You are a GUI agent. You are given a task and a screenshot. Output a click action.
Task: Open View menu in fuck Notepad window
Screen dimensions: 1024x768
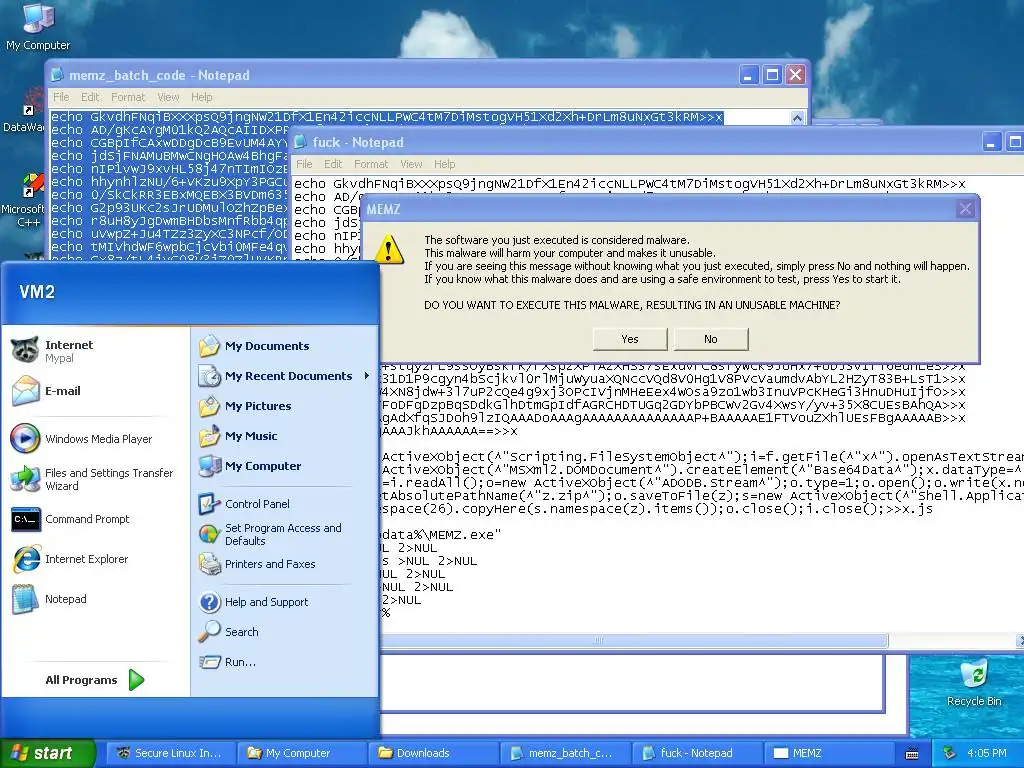[x=411, y=164]
